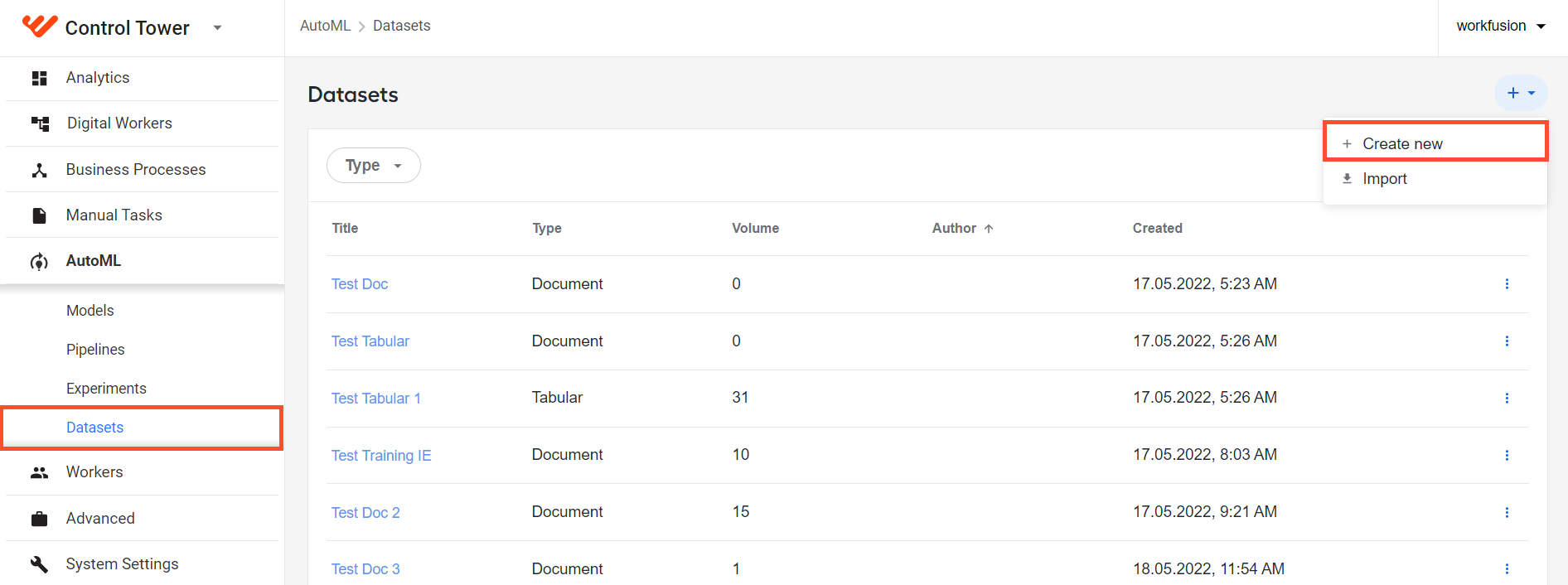Screen dimensions: 1568x585
Task: Click the Digital Workers icon
Action: point(40,123)
